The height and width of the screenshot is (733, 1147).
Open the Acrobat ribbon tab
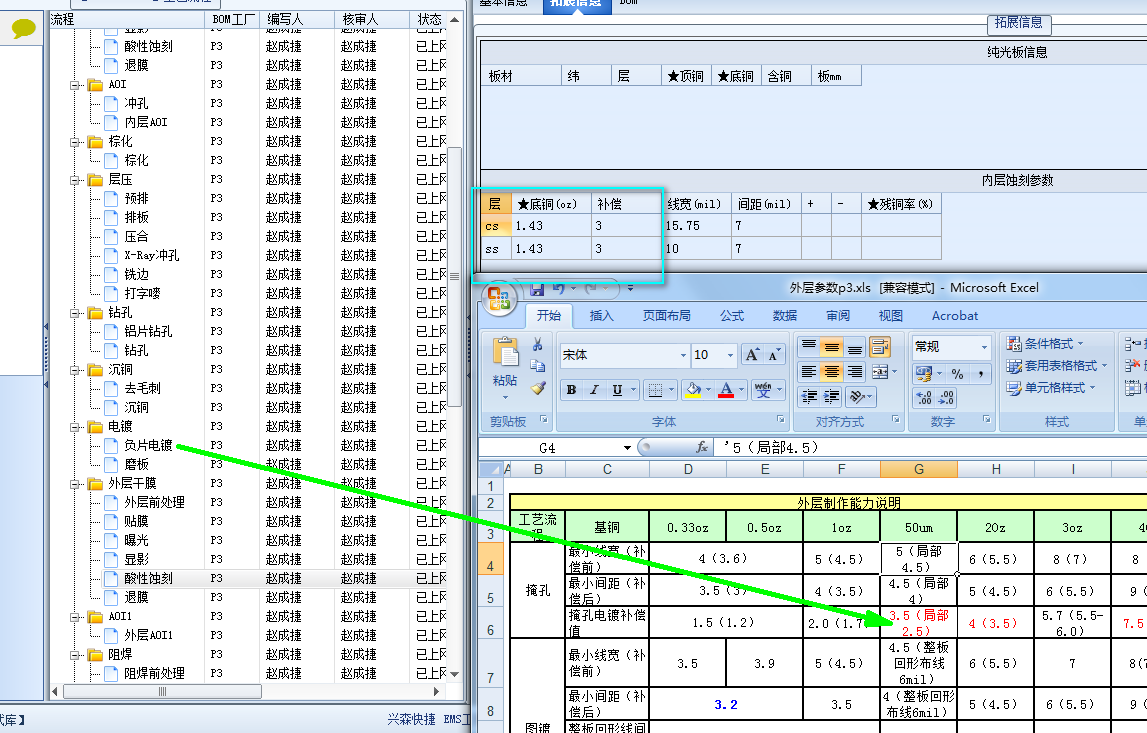[955, 315]
